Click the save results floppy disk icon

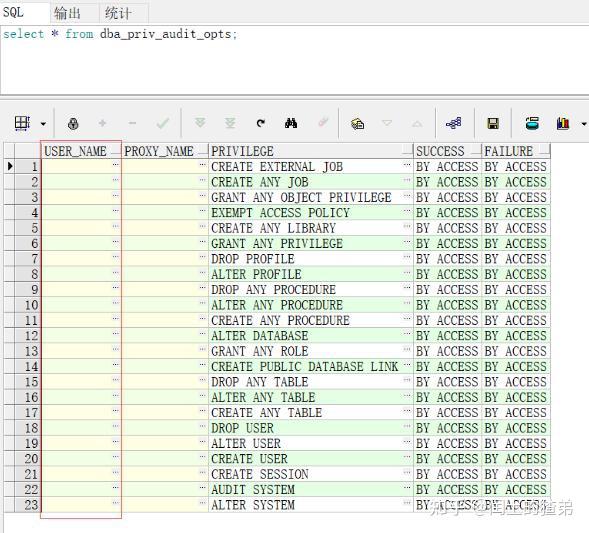tap(493, 123)
